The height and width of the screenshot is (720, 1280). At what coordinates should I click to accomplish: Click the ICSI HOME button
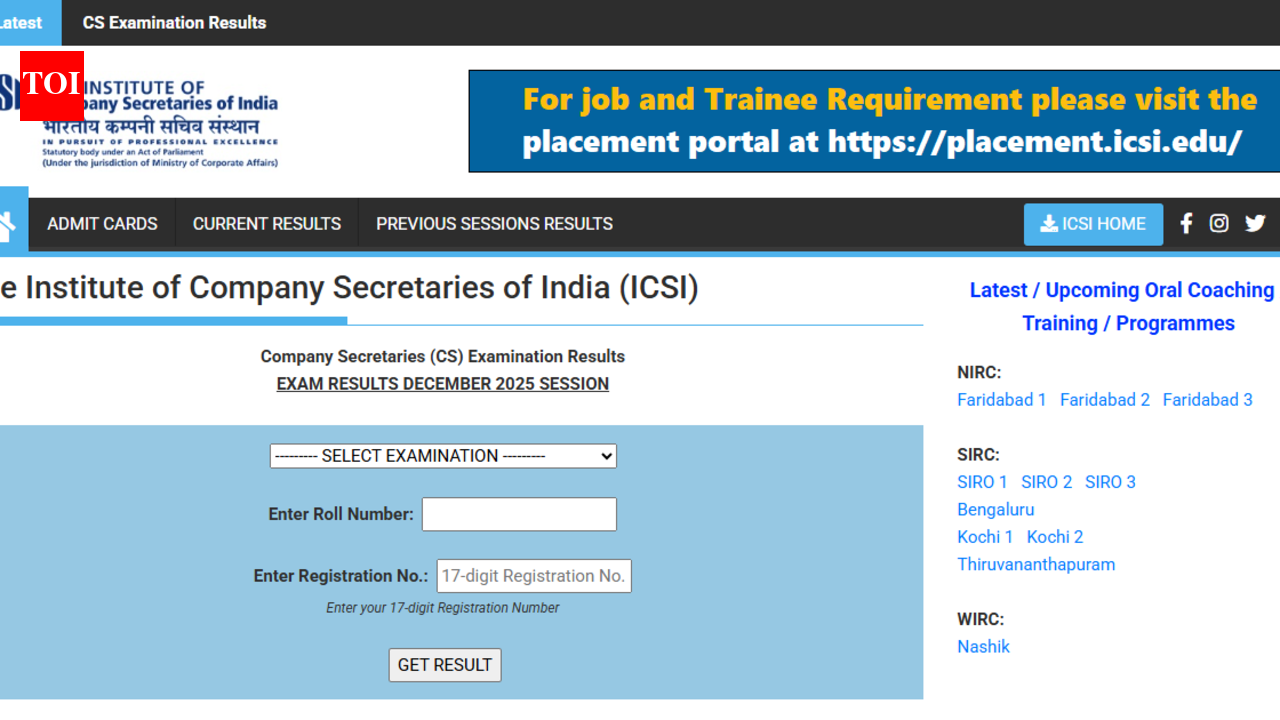coord(1093,224)
